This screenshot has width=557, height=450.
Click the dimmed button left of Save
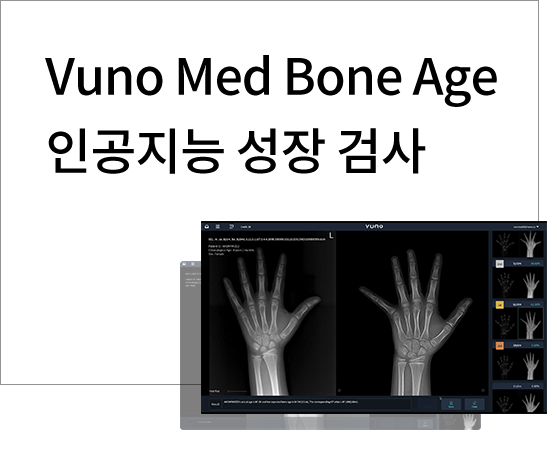click(428, 404)
